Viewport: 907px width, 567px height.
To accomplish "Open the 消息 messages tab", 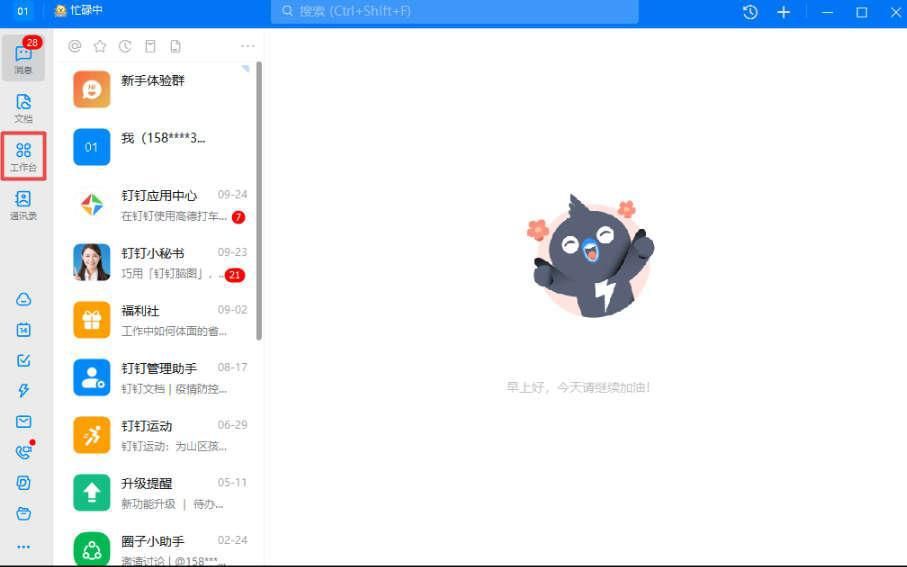I will click(x=23, y=58).
